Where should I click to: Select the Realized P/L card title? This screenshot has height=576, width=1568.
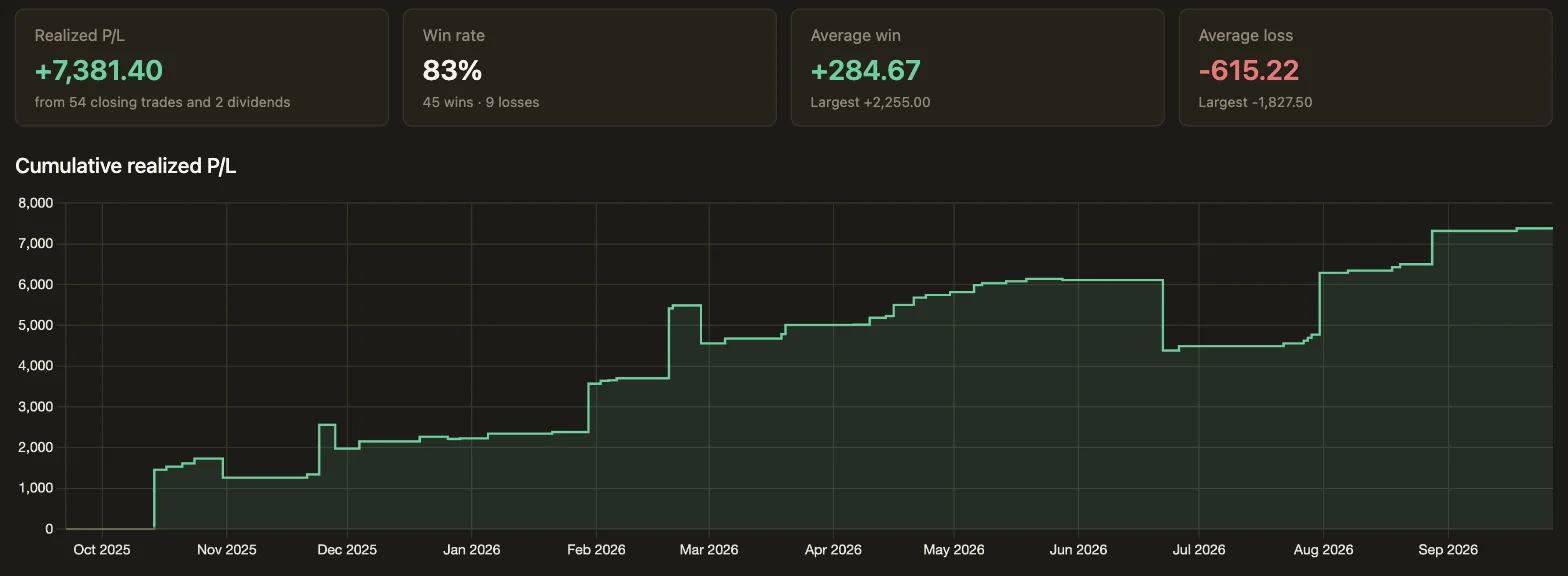click(x=79, y=35)
